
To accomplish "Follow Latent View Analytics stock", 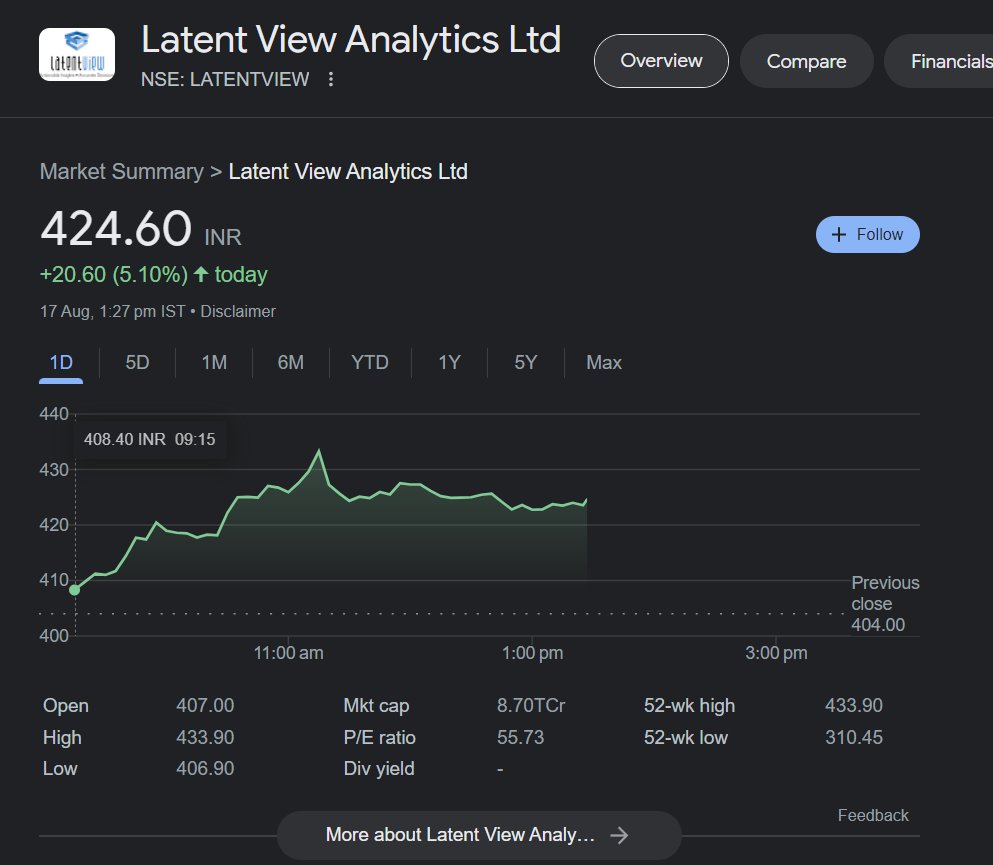I will click(x=866, y=234).
